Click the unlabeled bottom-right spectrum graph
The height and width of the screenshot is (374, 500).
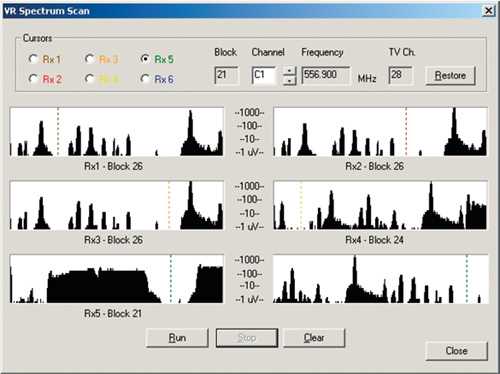point(380,279)
